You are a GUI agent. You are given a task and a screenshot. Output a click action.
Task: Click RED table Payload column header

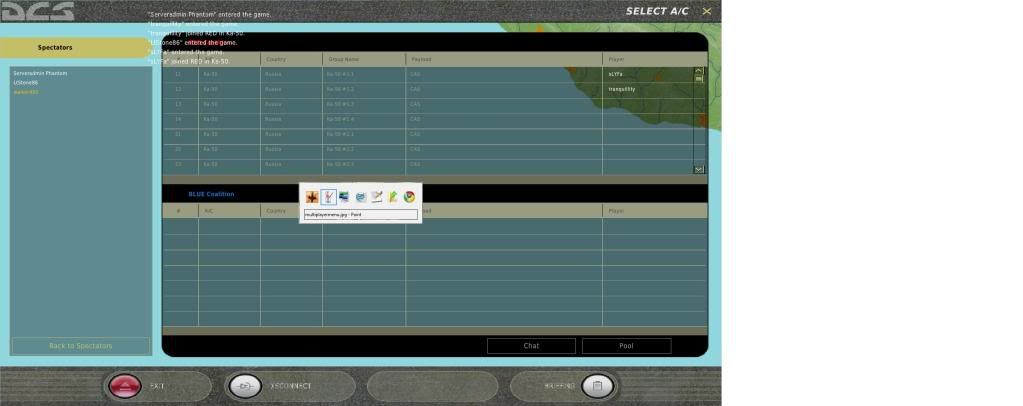point(503,59)
